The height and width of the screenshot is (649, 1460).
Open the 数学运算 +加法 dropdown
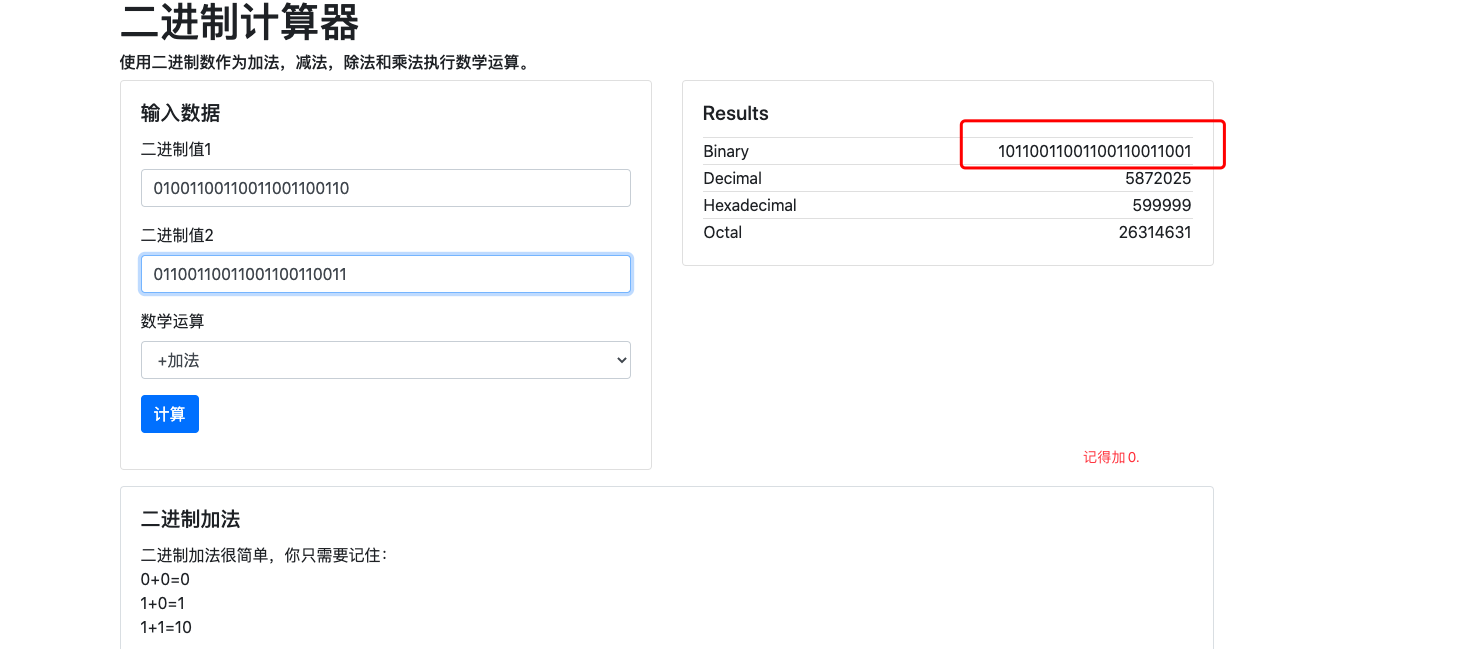[x=385, y=360]
